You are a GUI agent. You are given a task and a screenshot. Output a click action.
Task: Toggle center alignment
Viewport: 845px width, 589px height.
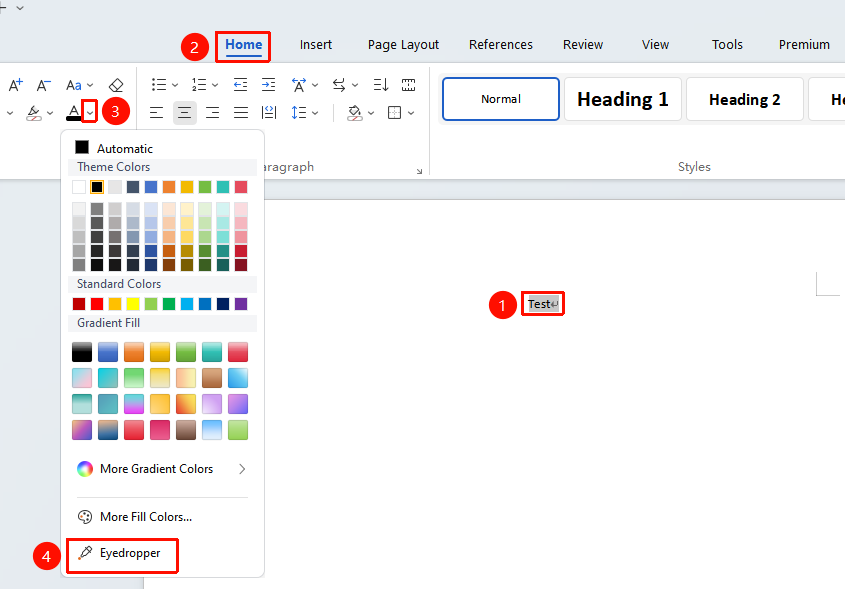coord(184,113)
